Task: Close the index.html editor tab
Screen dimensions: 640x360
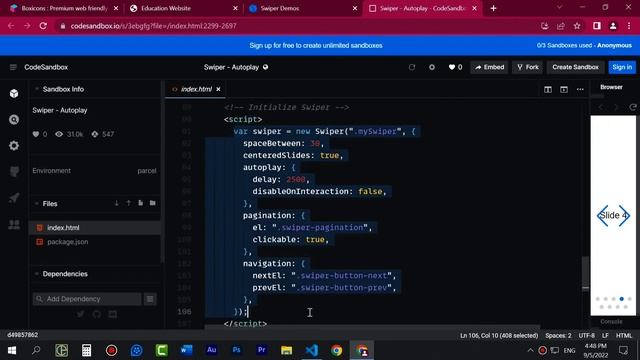Action: click(218, 89)
